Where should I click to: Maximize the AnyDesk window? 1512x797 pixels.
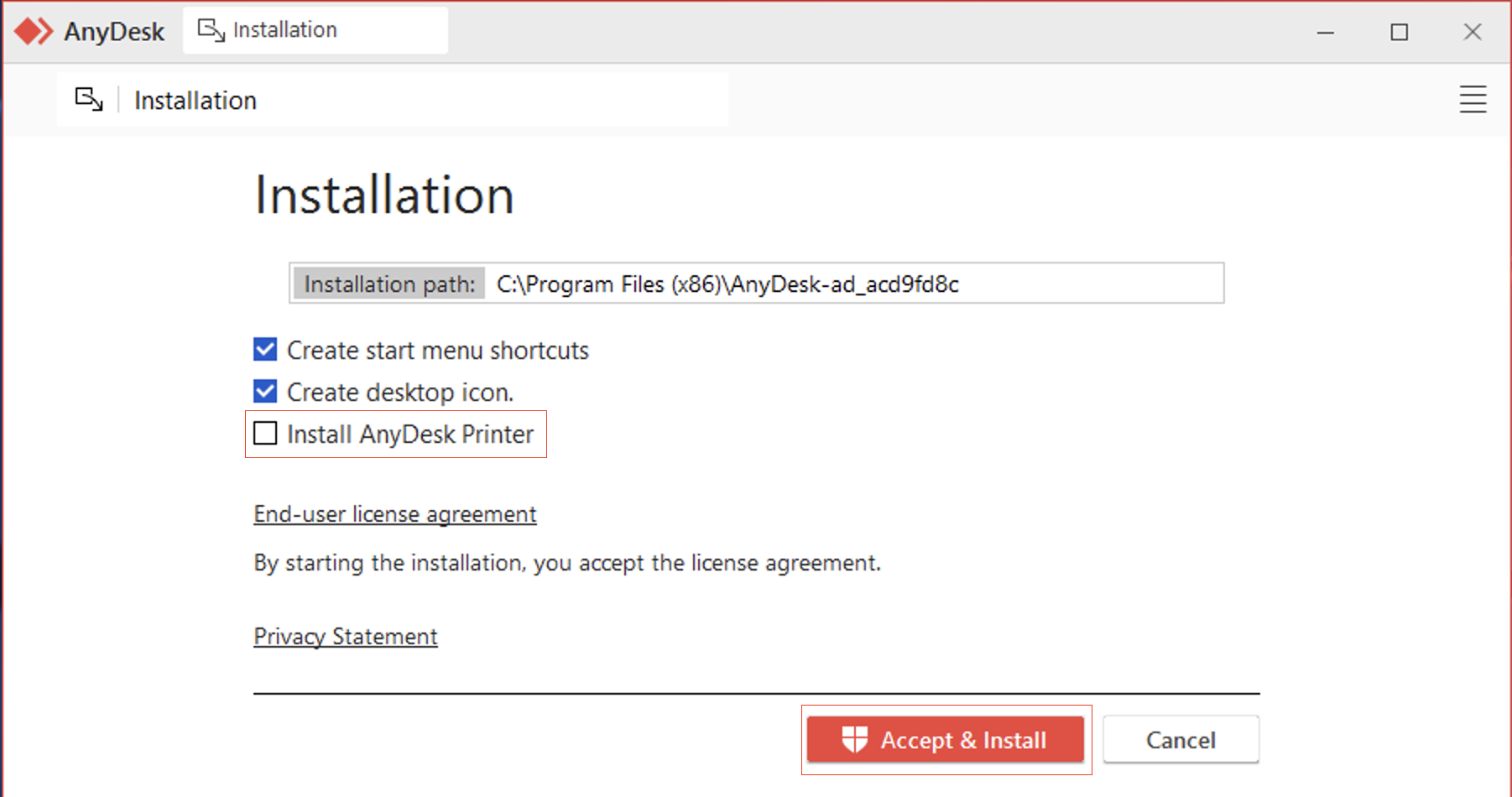[x=1399, y=32]
